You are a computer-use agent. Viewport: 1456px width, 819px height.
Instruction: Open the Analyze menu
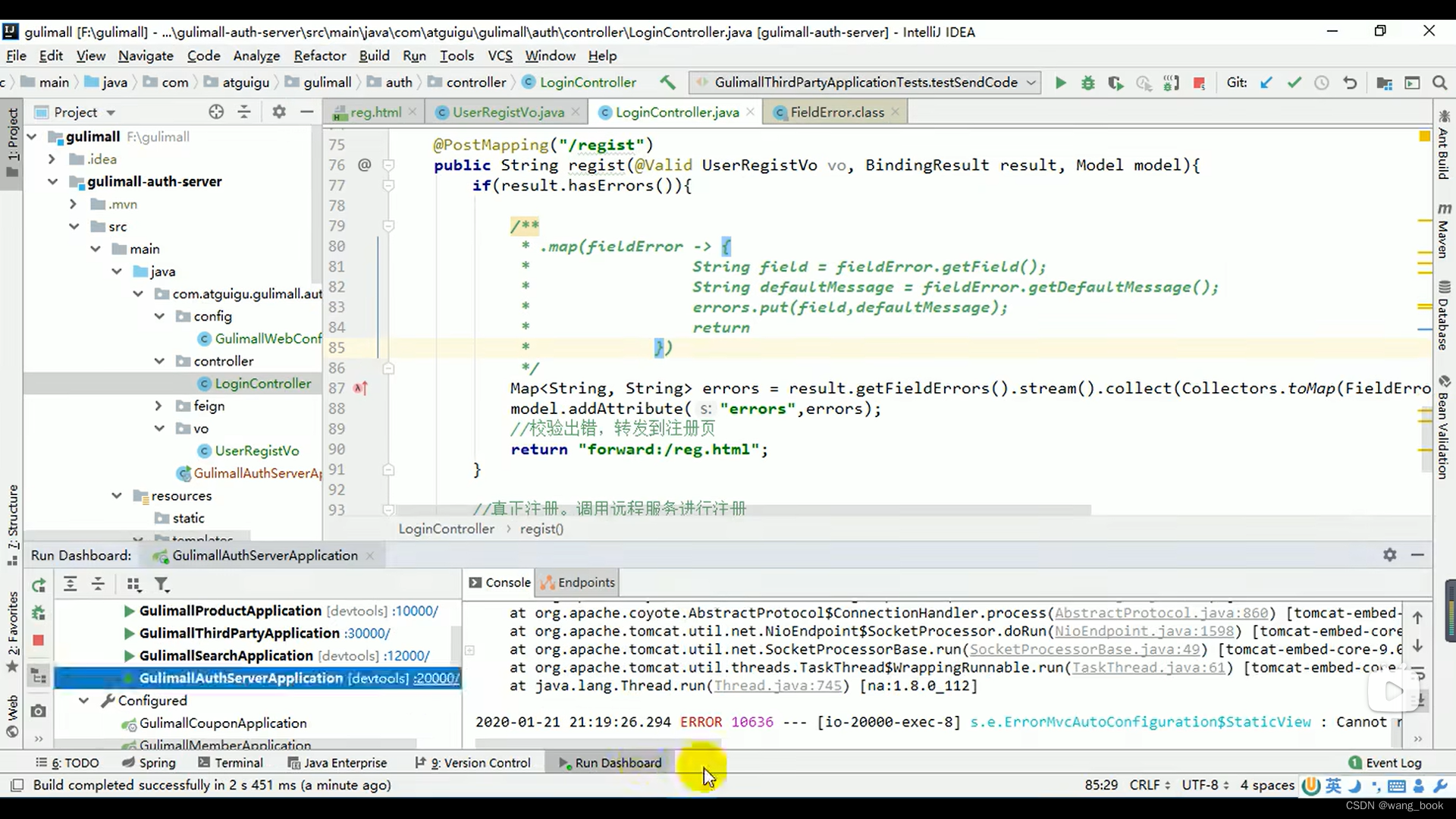coord(256,55)
